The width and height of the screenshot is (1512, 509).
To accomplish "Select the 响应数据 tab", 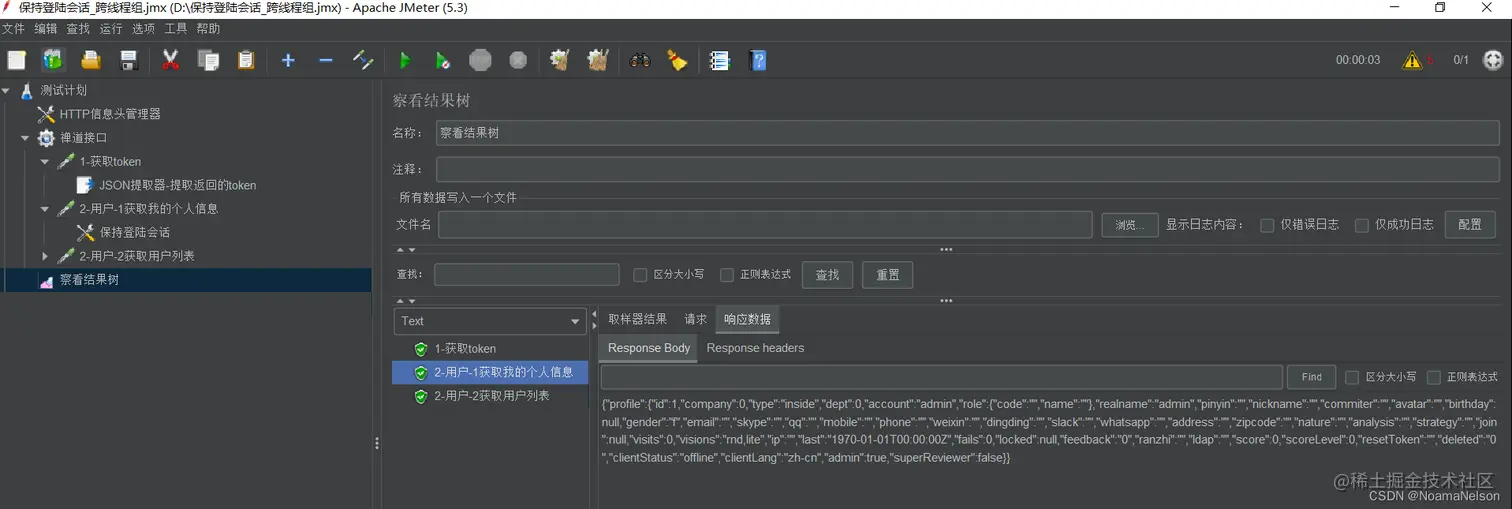I will coord(747,319).
